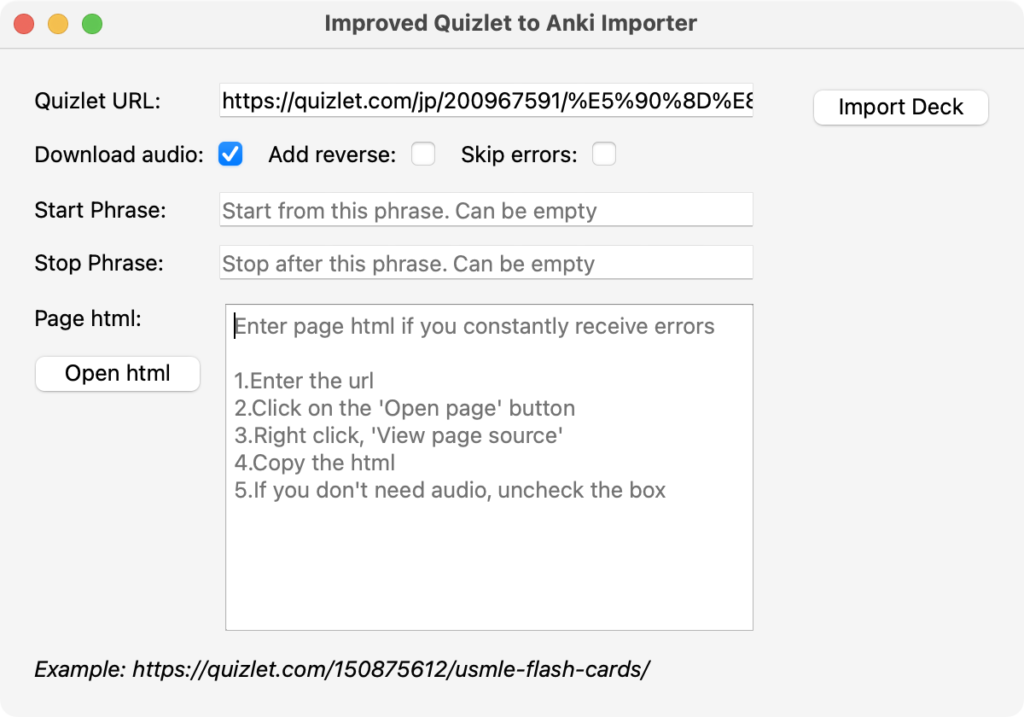Screen dimensions: 1024x717
Task: Click the Quizlet URL label
Action: pyautogui.click(x=97, y=101)
